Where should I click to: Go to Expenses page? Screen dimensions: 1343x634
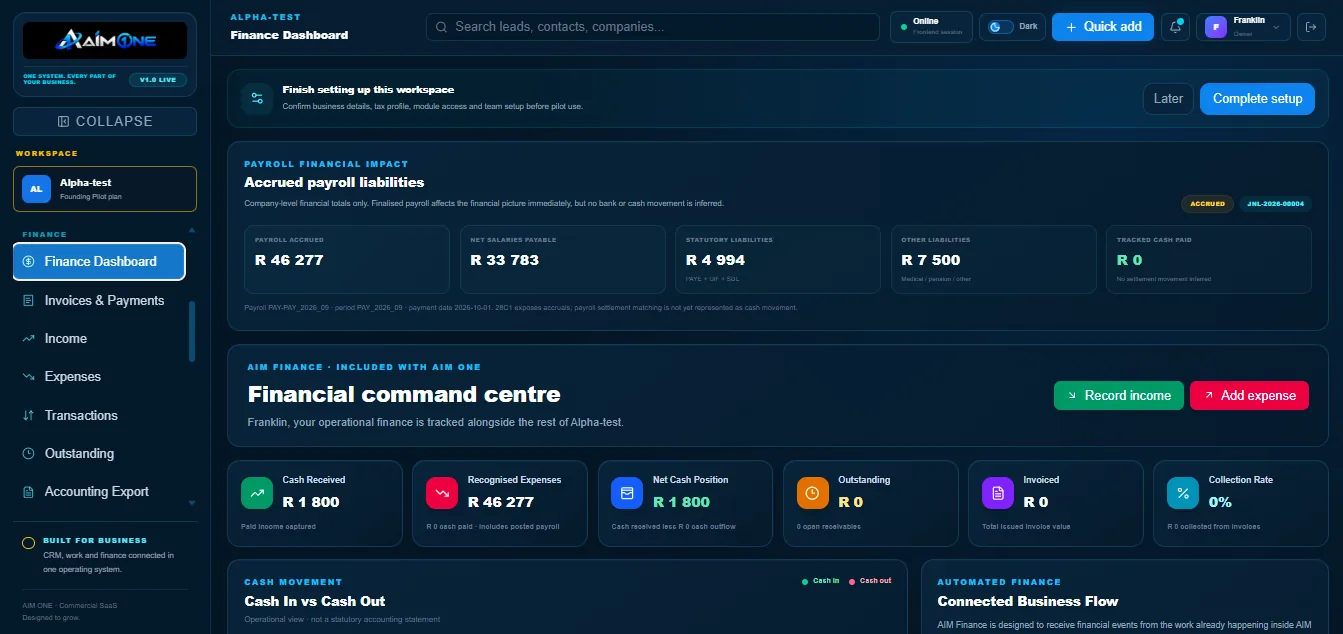[x=99, y=377]
